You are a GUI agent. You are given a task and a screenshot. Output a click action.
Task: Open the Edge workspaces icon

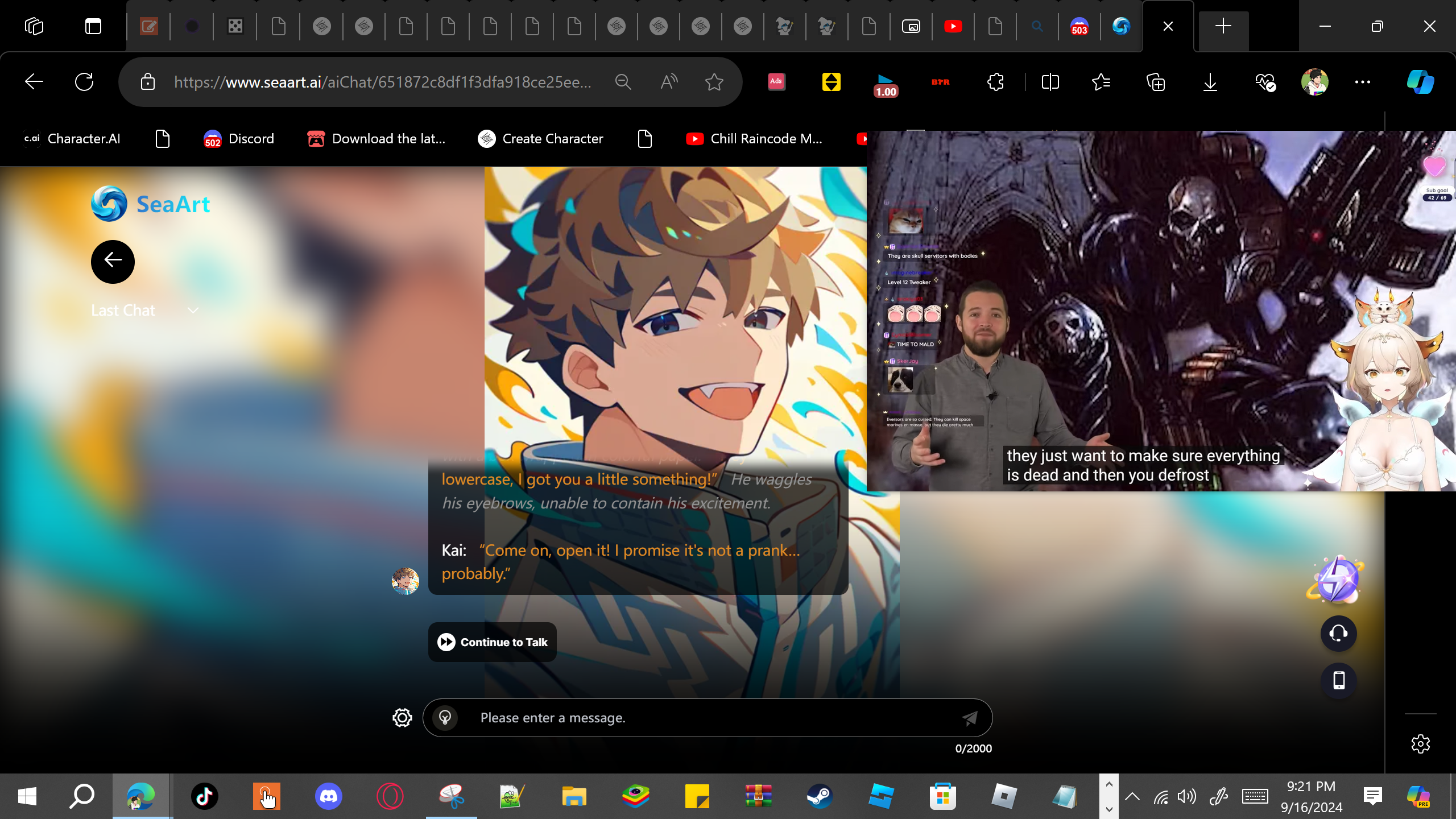coord(34,26)
